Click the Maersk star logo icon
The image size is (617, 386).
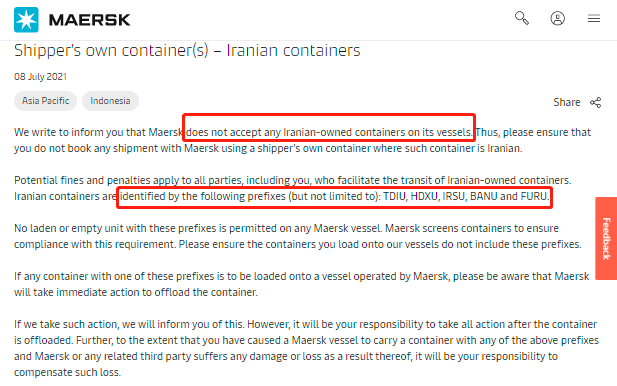26,20
